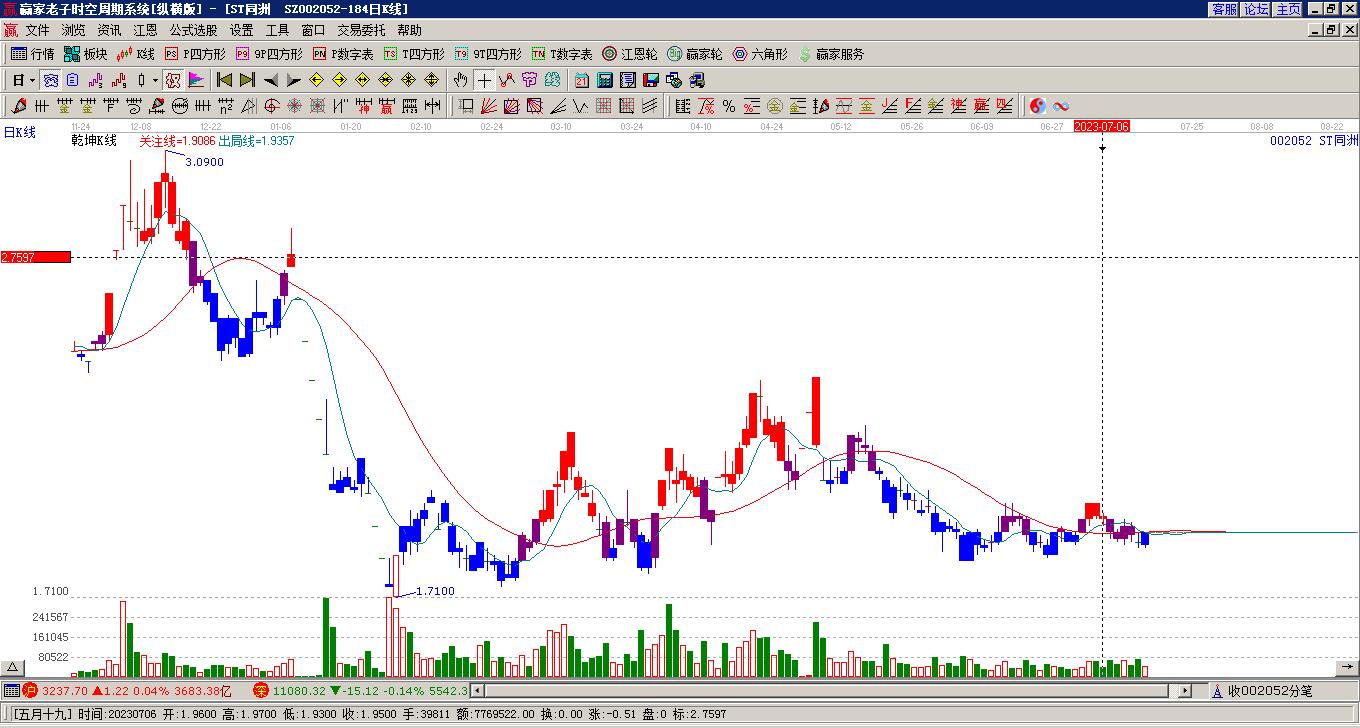Click the red-blue yin-yang icon

1038,106
